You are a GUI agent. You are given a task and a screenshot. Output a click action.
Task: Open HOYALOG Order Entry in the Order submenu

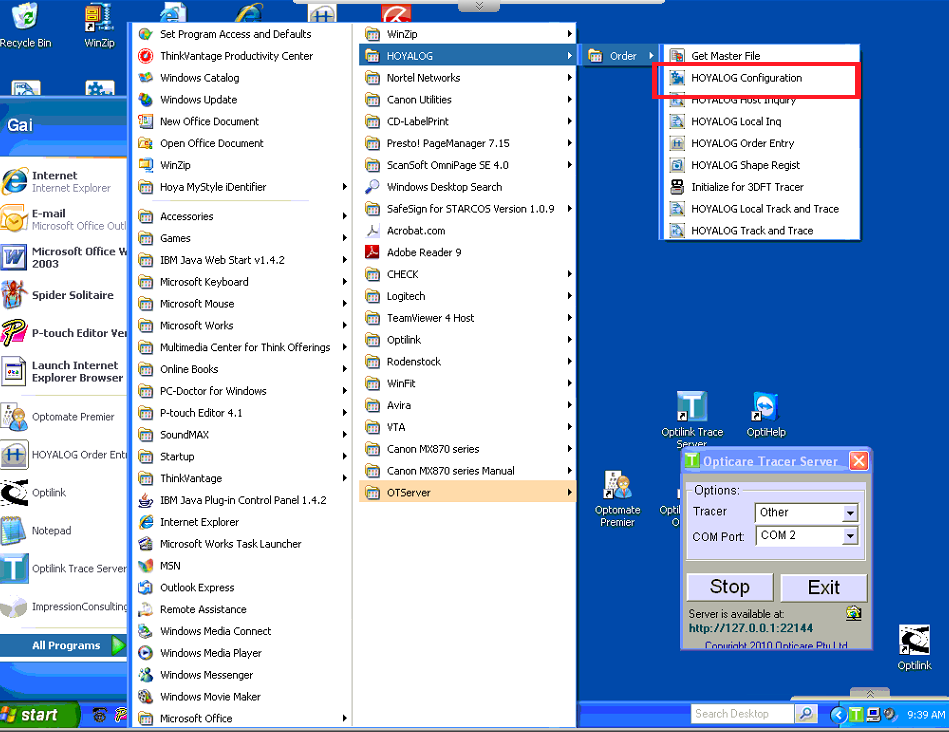(x=761, y=143)
